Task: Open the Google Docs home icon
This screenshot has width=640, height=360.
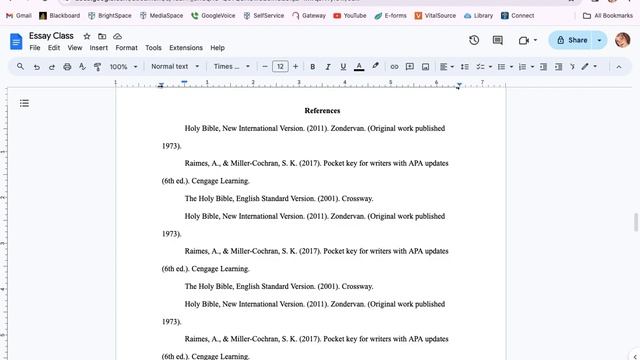Action: [x=16, y=41]
